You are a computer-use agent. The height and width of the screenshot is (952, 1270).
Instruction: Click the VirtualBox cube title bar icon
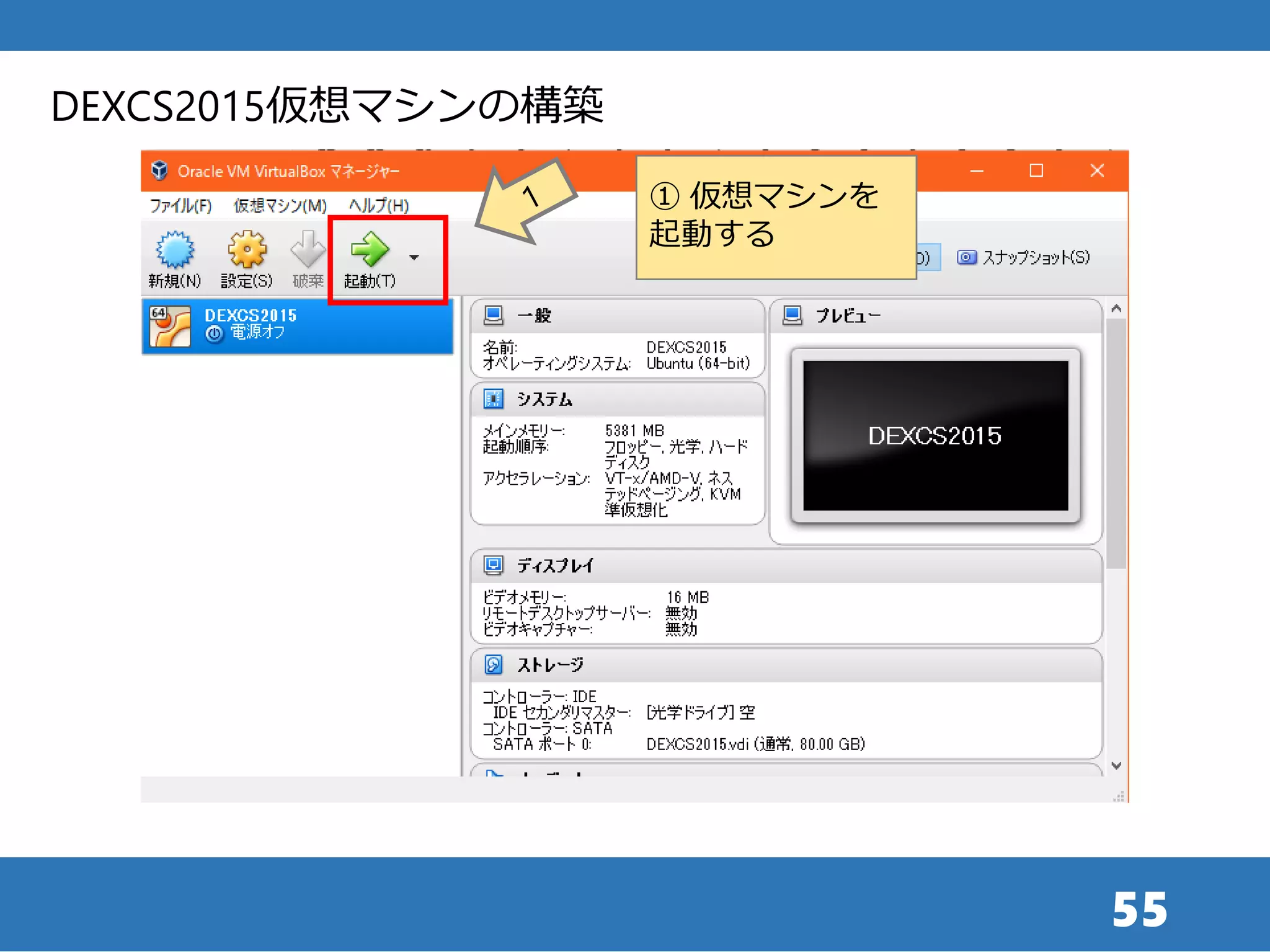pyautogui.click(x=159, y=170)
